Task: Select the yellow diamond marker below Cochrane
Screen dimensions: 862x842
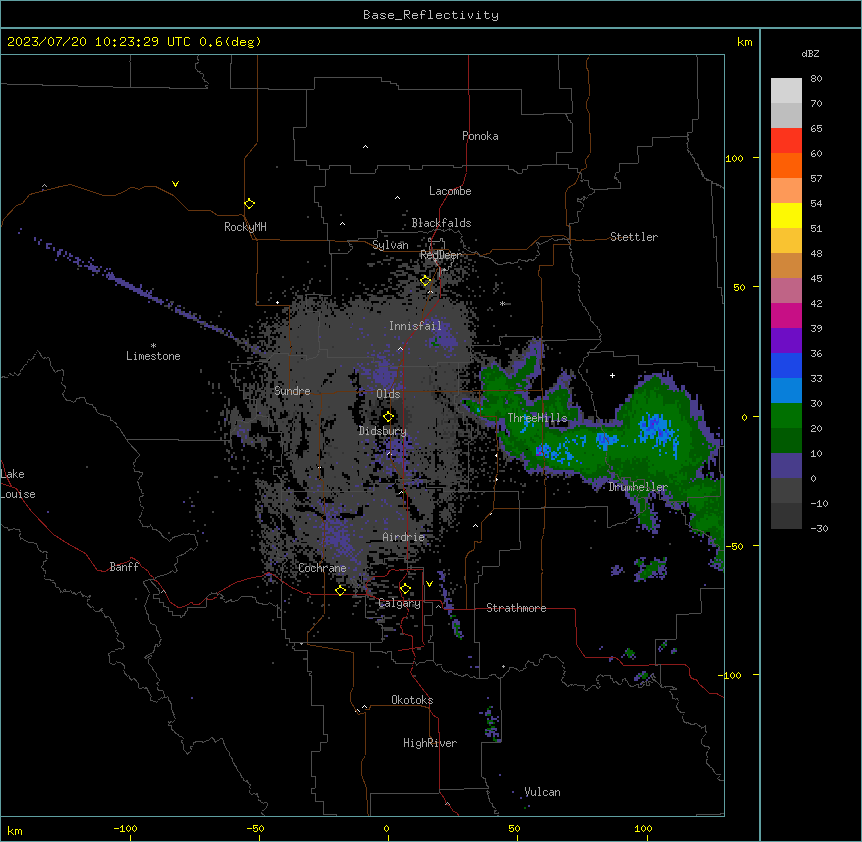Action: tap(340, 590)
